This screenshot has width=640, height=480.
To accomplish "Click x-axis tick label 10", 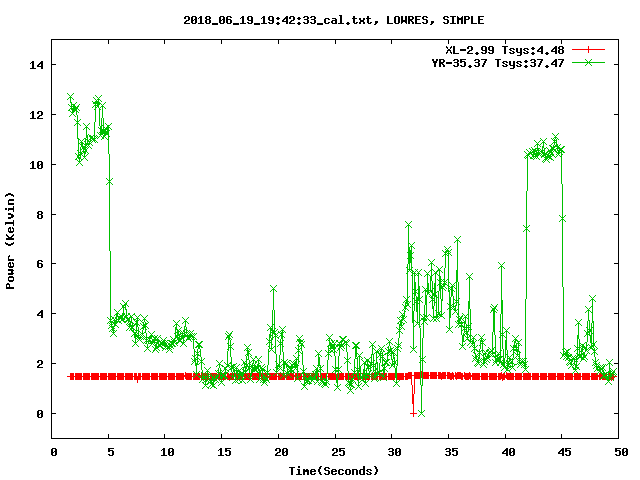I will click(167, 452).
